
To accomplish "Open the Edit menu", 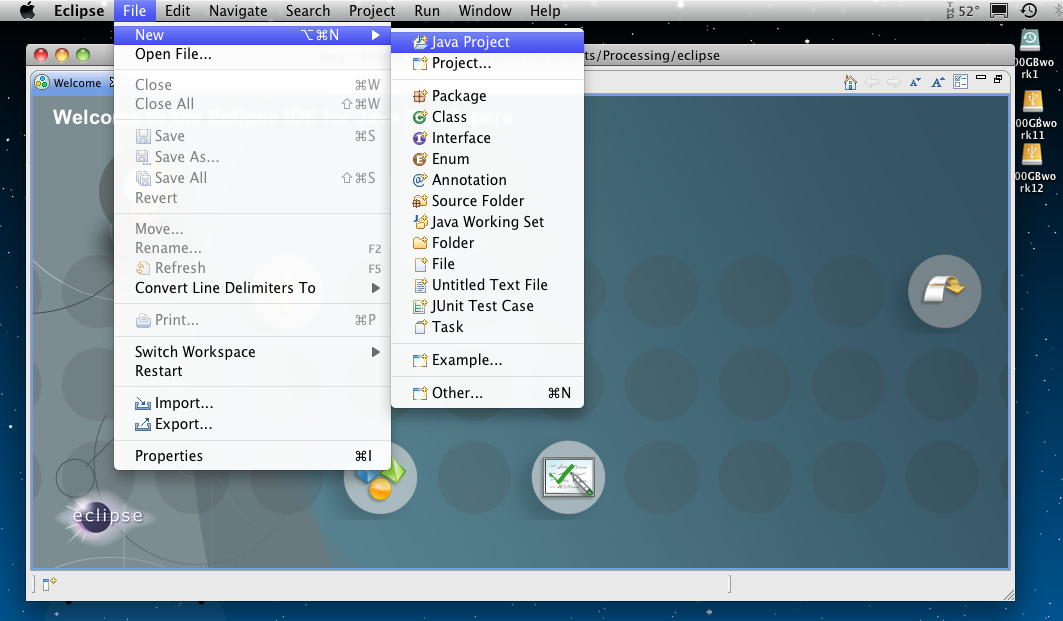I will pos(178,11).
